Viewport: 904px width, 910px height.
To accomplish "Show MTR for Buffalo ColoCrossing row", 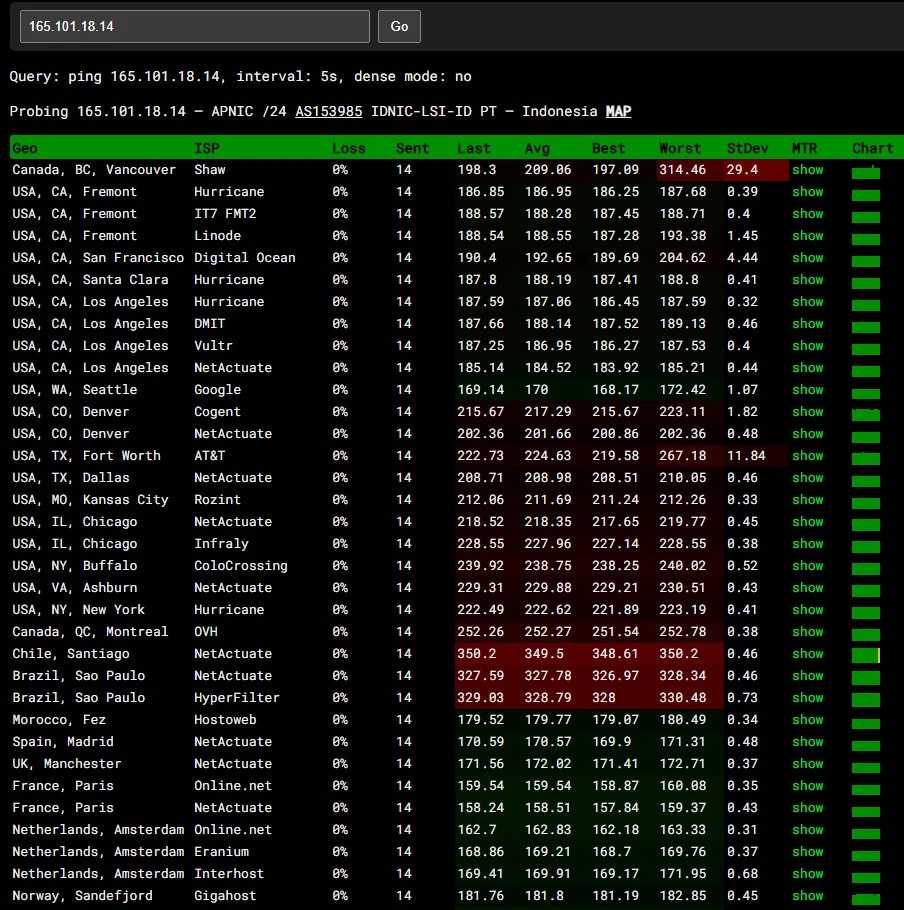I will (808, 565).
